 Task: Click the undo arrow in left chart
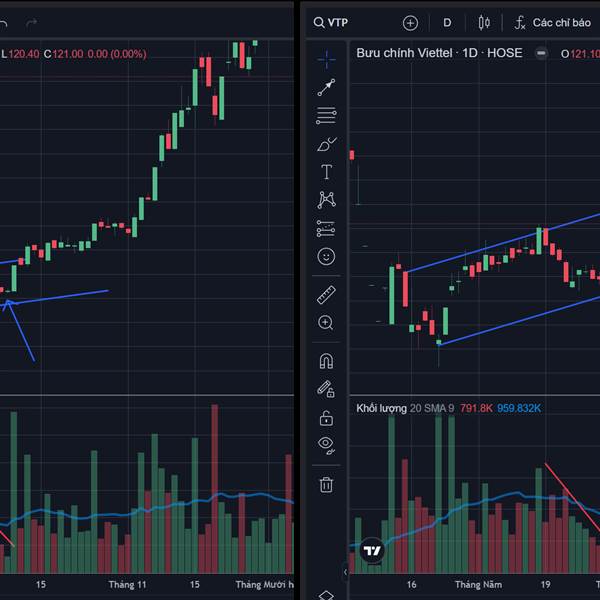coord(3,23)
